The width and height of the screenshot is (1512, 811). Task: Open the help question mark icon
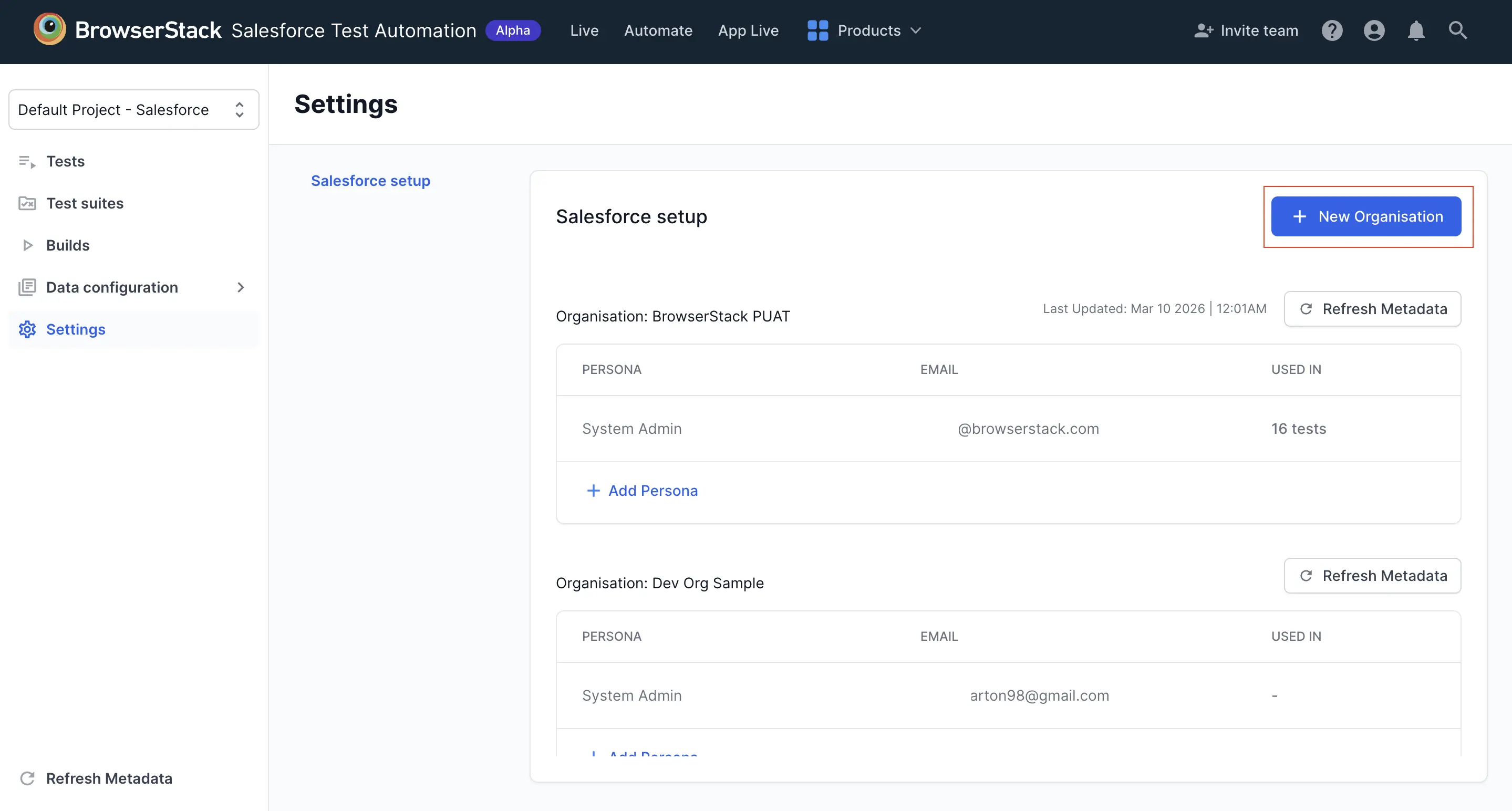(x=1332, y=30)
